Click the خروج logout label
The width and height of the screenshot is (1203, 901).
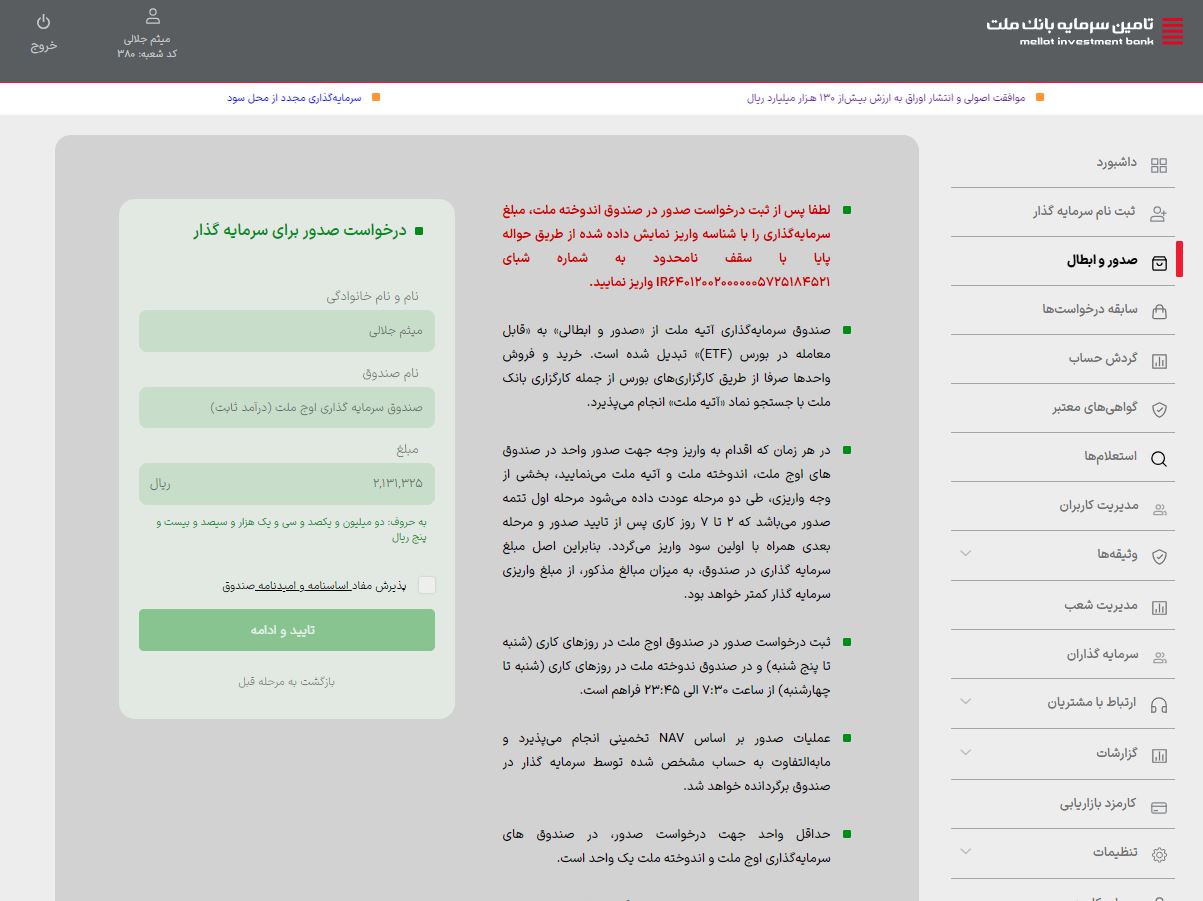[x=44, y=45]
